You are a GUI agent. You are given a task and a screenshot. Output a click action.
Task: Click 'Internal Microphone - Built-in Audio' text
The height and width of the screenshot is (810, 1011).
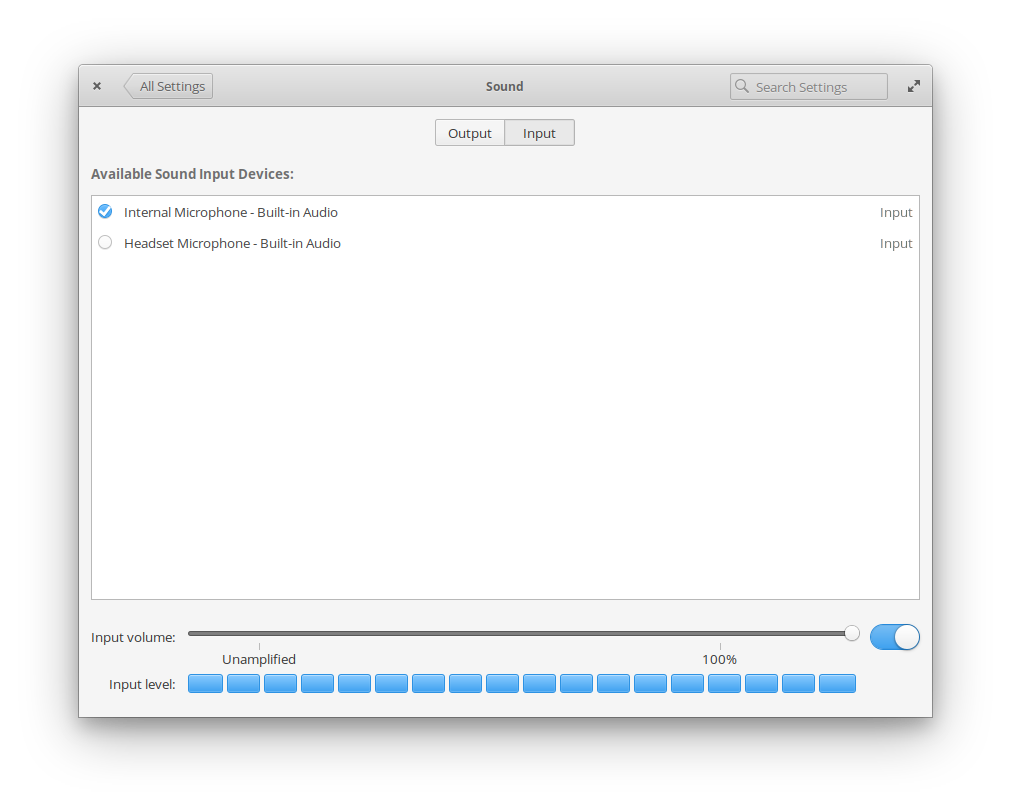click(x=231, y=212)
